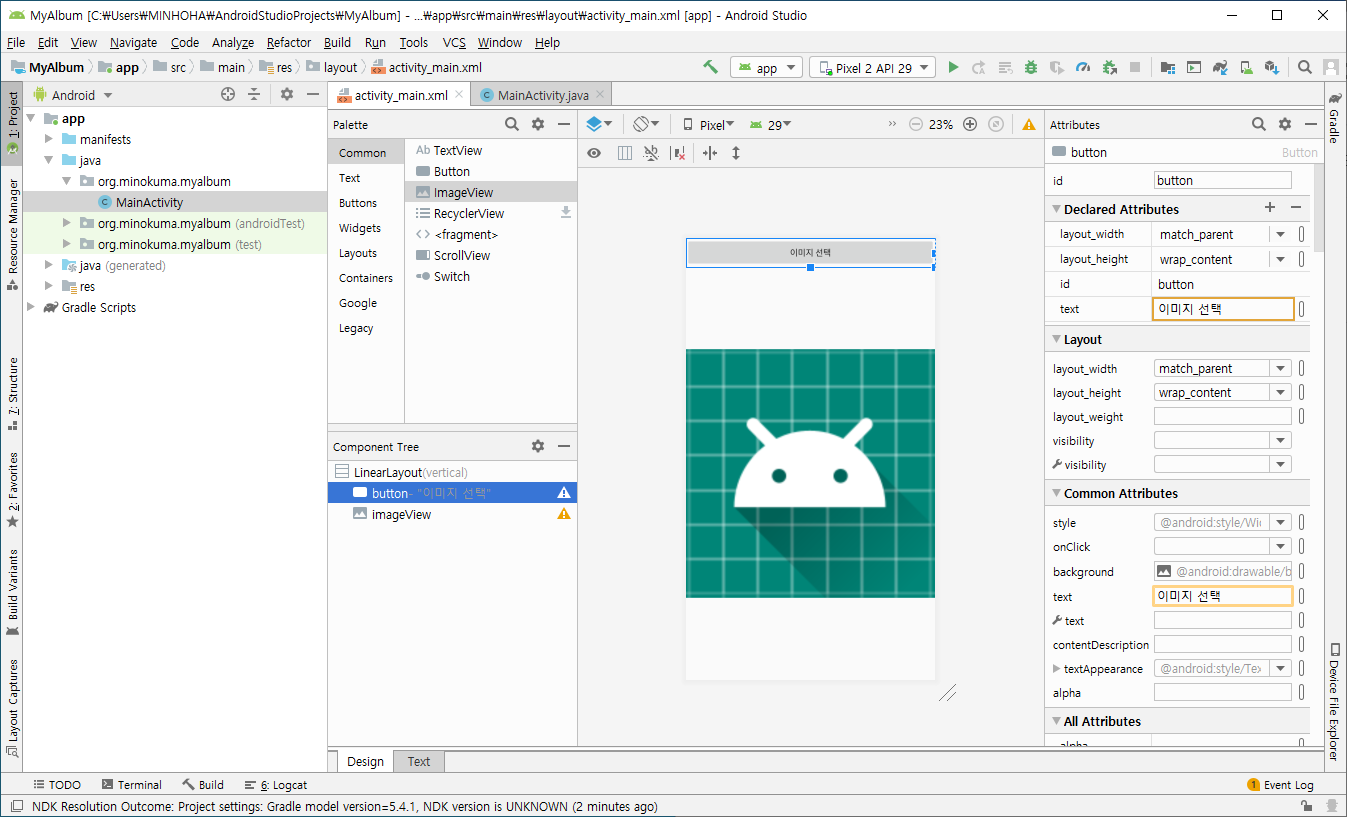Screen dimensions: 1347x817
Task: Collapse the Common Attributes section
Action: tap(1056, 493)
